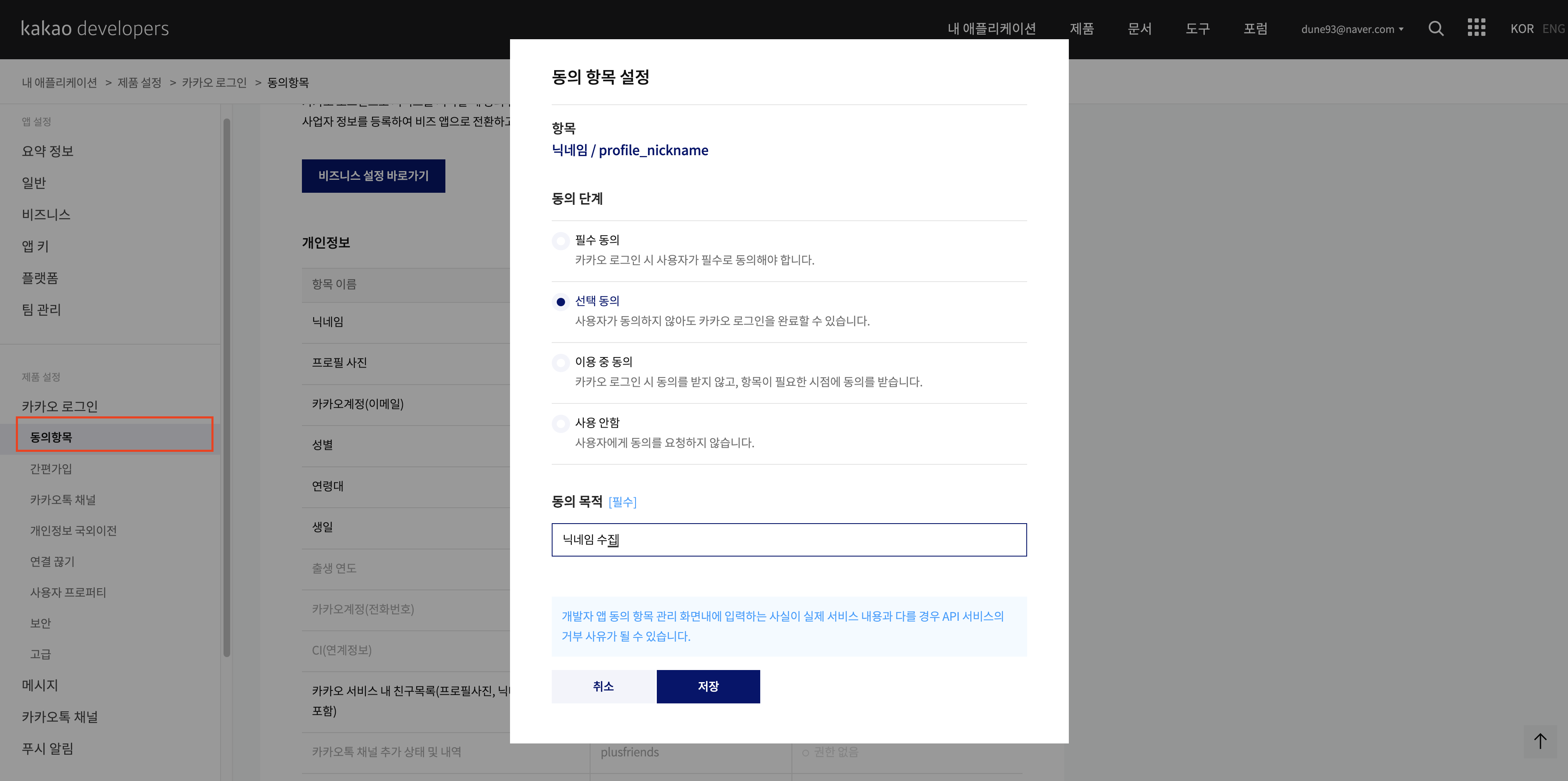Click the 연령대 row
Viewport: 1568px width, 781px height.
click(x=405, y=486)
